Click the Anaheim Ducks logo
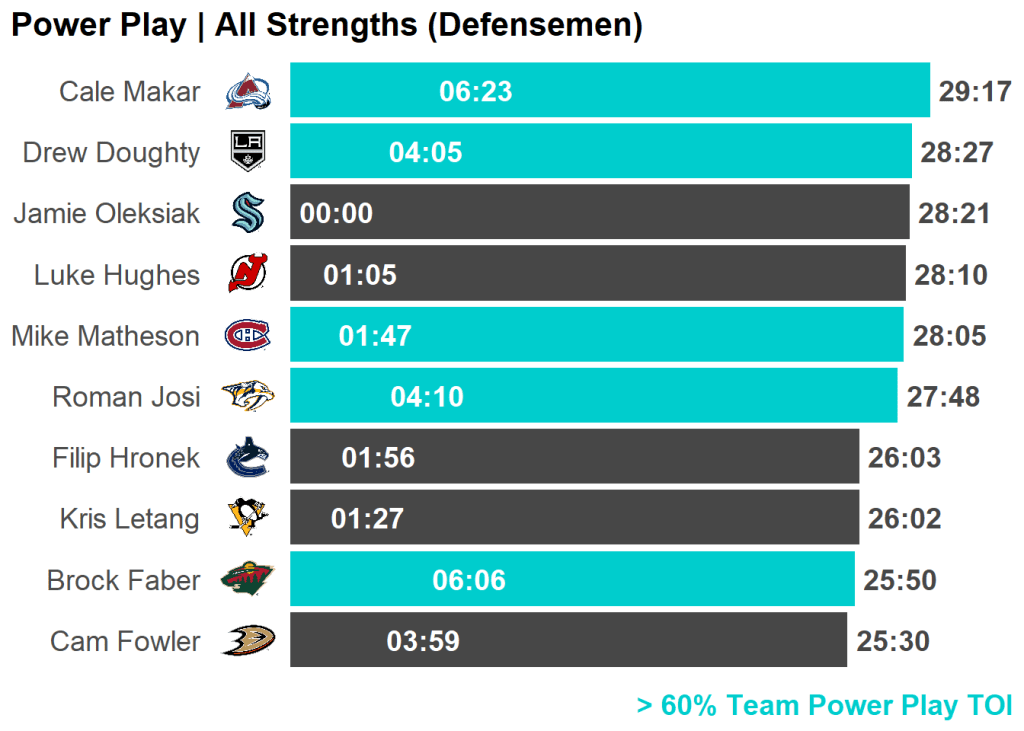This screenshot has height=731, width=1024. 247,641
